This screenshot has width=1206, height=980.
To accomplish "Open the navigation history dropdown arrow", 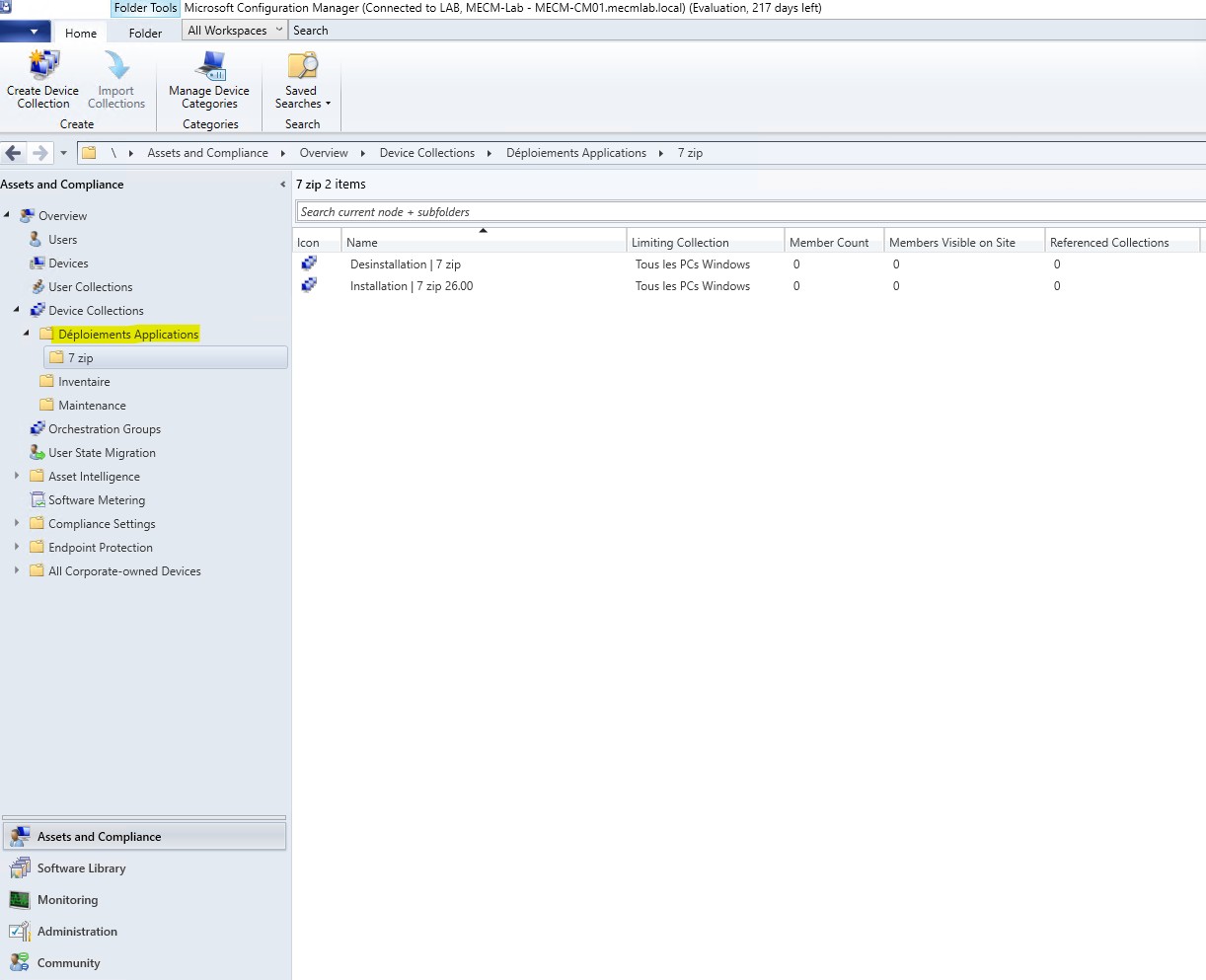I will [63, 153].
